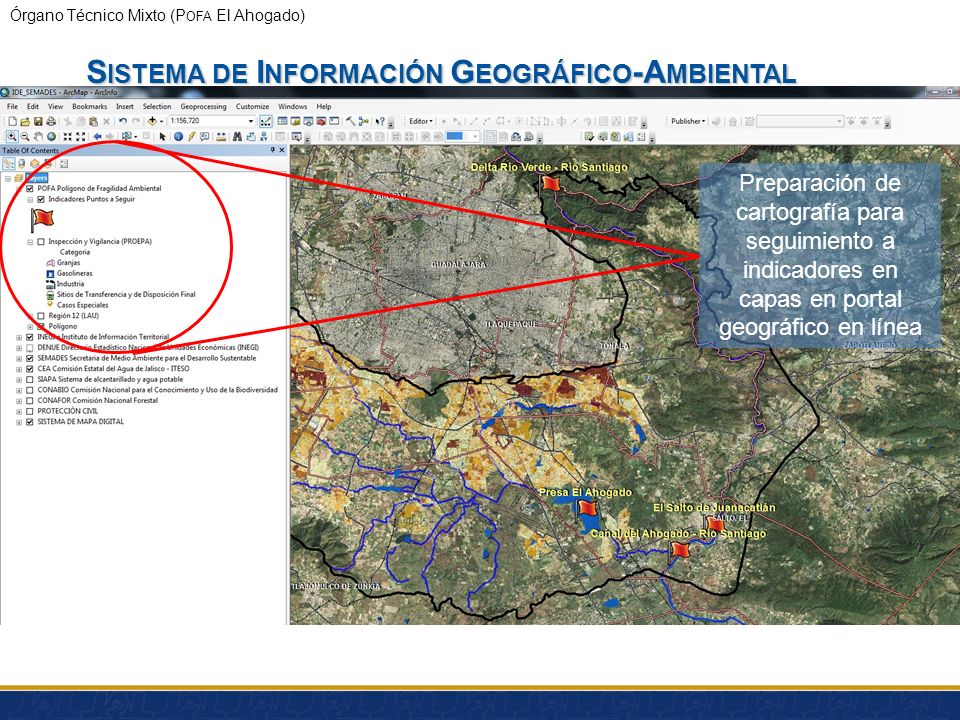Launch ModelBuilder from the toolbar
Screen dimensions: 960x720
pos(364,121)
